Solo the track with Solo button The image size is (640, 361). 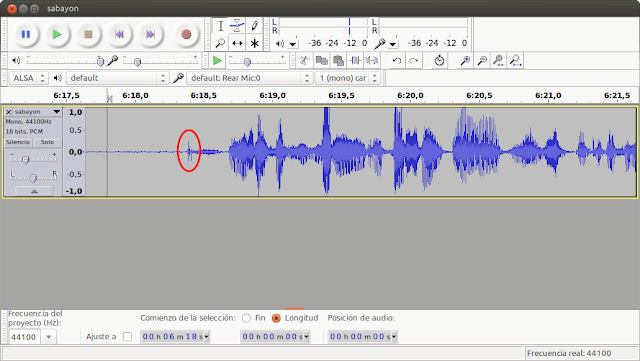[47, 142]
